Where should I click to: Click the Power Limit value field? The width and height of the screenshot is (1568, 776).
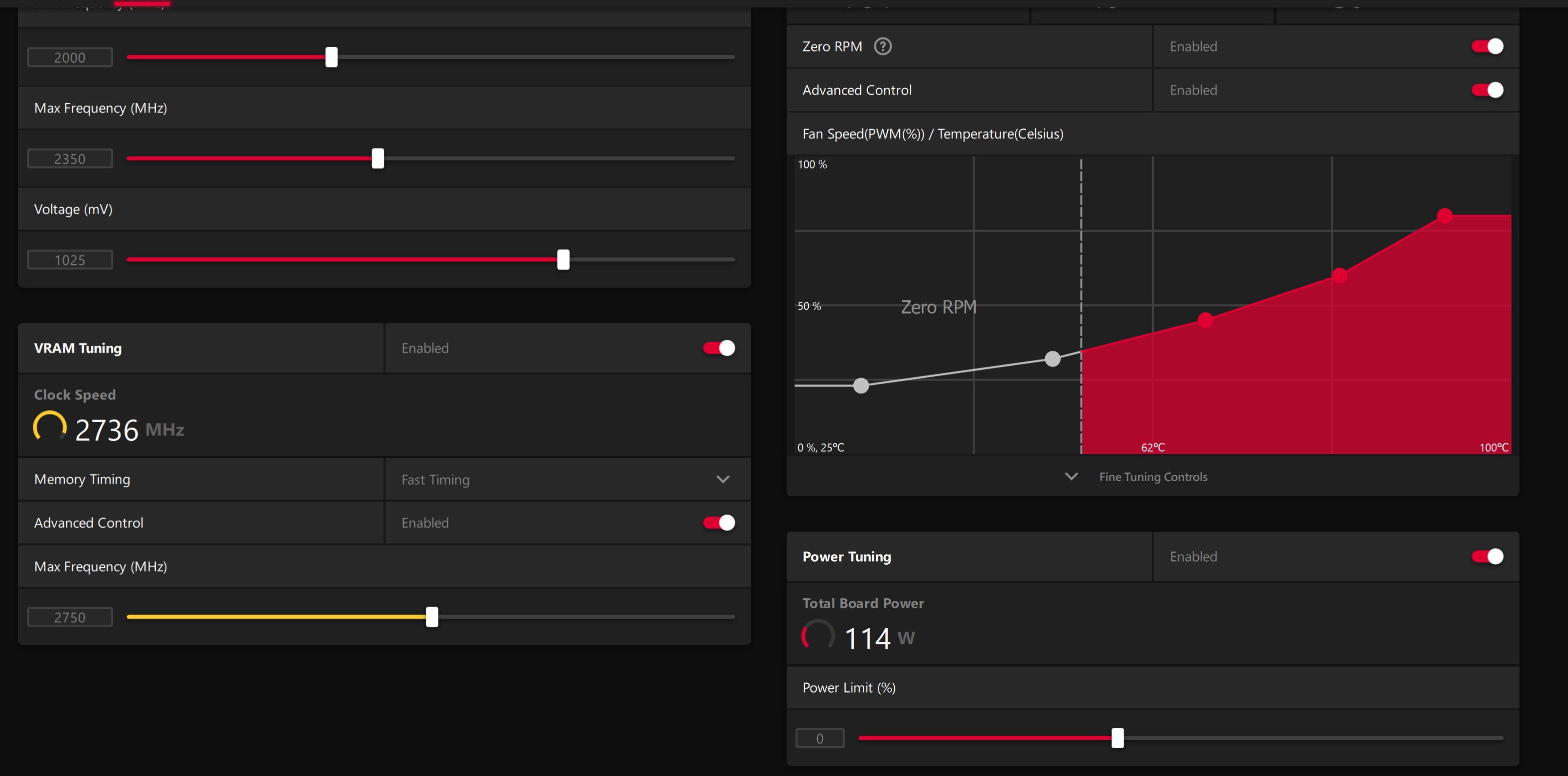(x=820, y=738)
